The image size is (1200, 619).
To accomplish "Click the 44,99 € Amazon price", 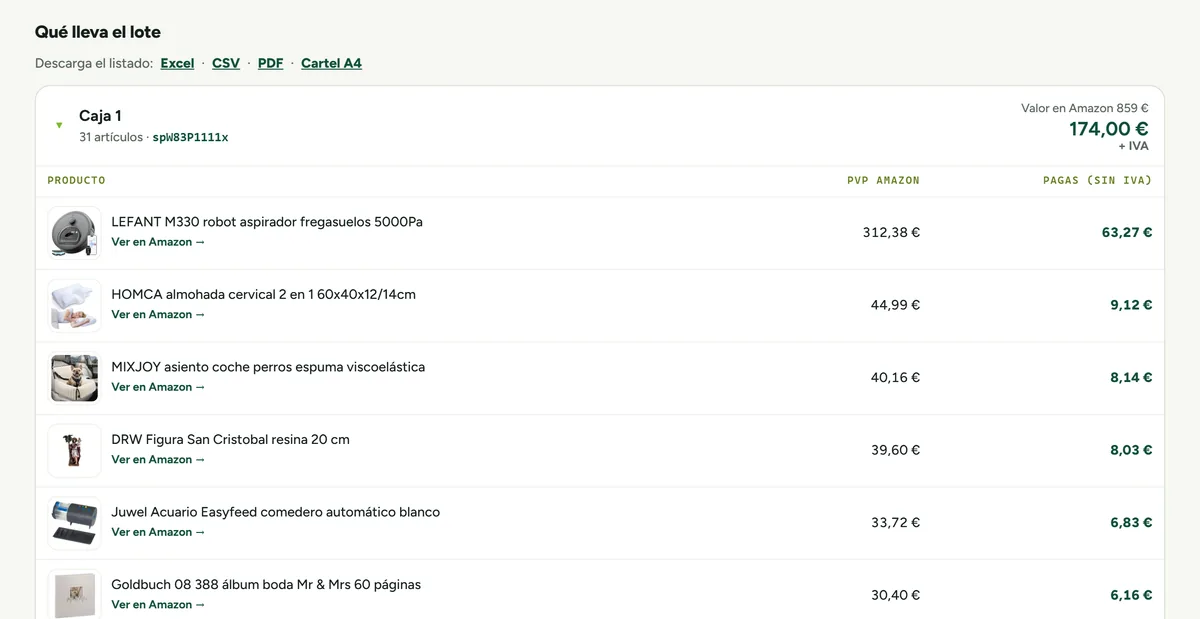I will coord(895,305).
